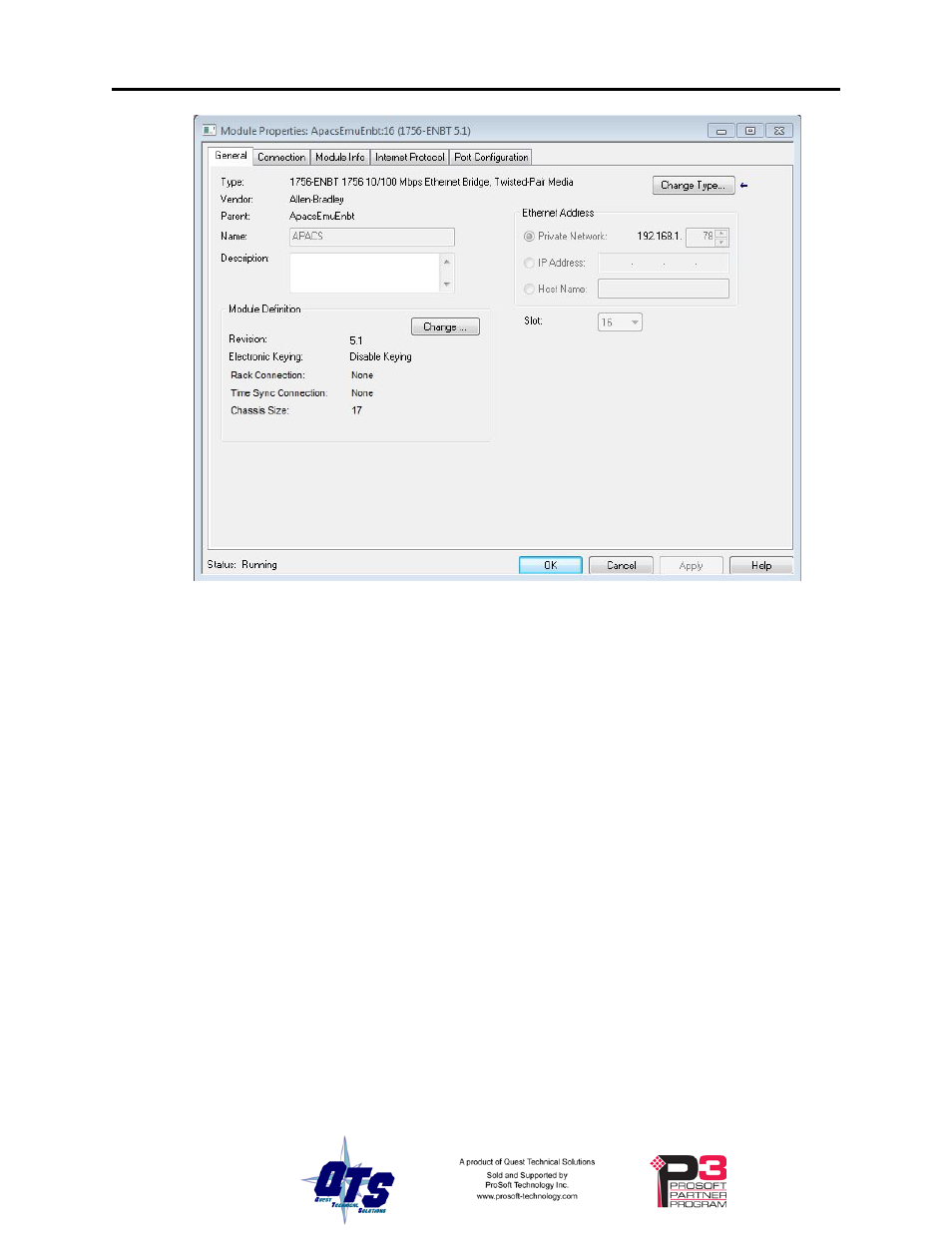Select the Host Name radio button
Viewport: 952px width, 1233px height.
[529, 290]
